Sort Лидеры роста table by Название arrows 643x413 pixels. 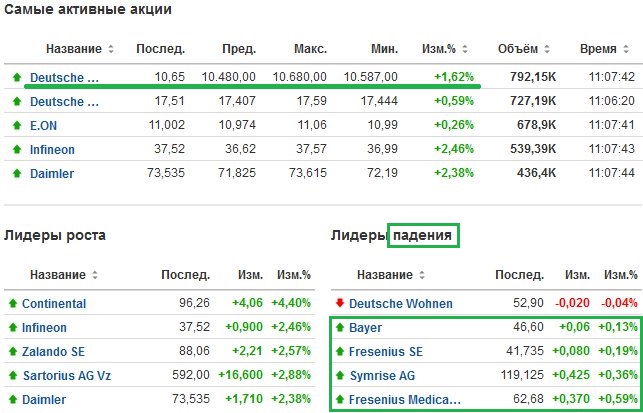coord(95,275)
